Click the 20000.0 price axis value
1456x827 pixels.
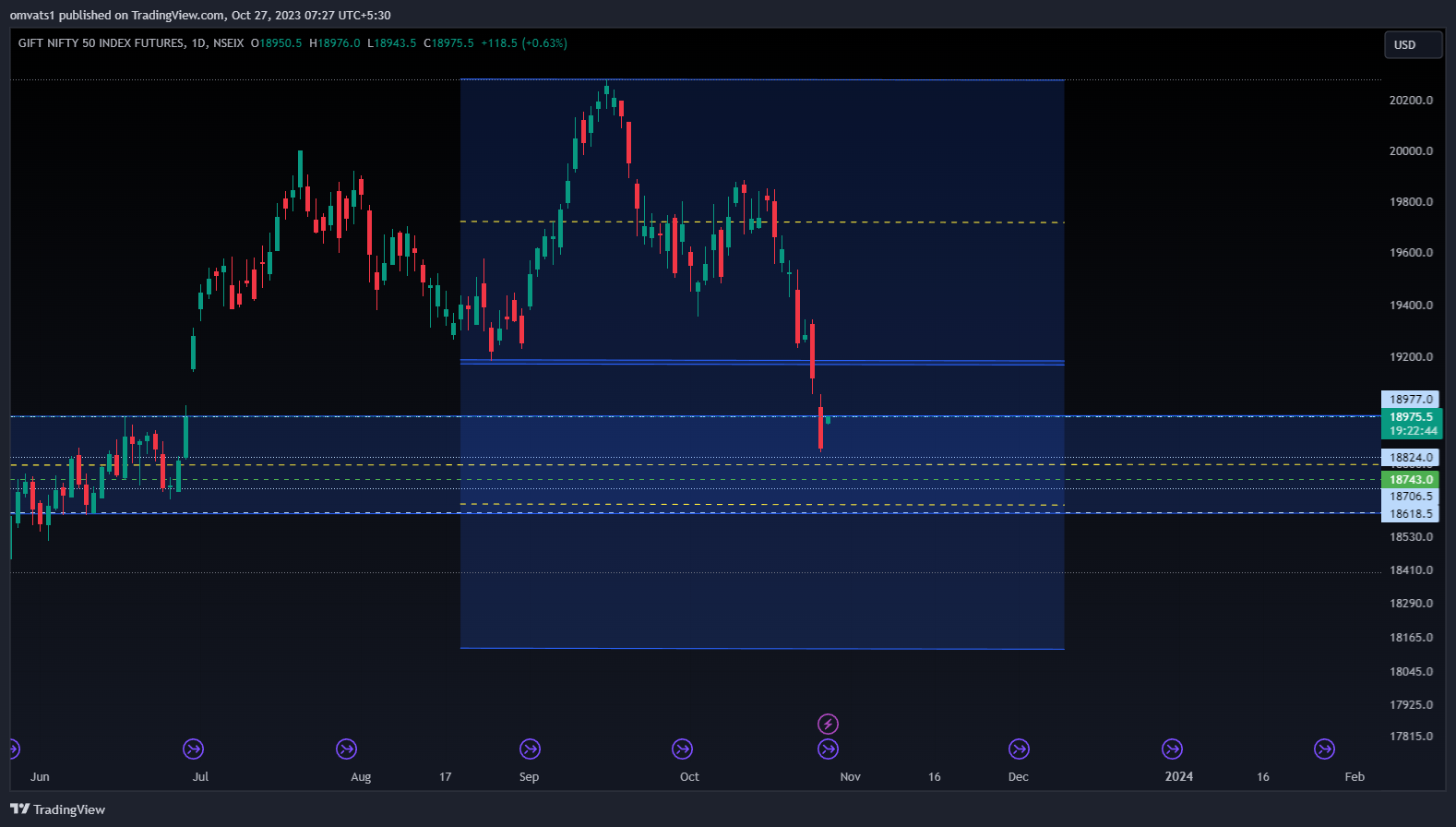pos(1411,150)
